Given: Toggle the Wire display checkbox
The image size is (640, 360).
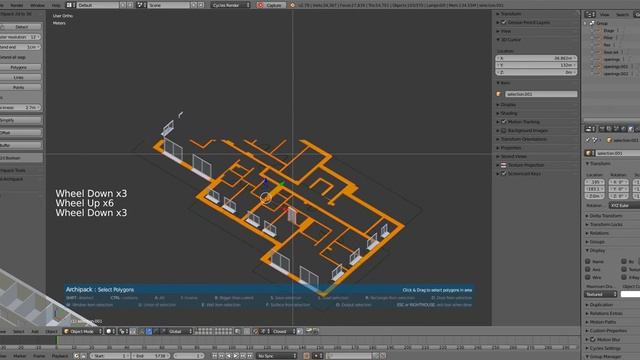Looking at the screenshot, I should pyautogui.click(x=588, y=277).
